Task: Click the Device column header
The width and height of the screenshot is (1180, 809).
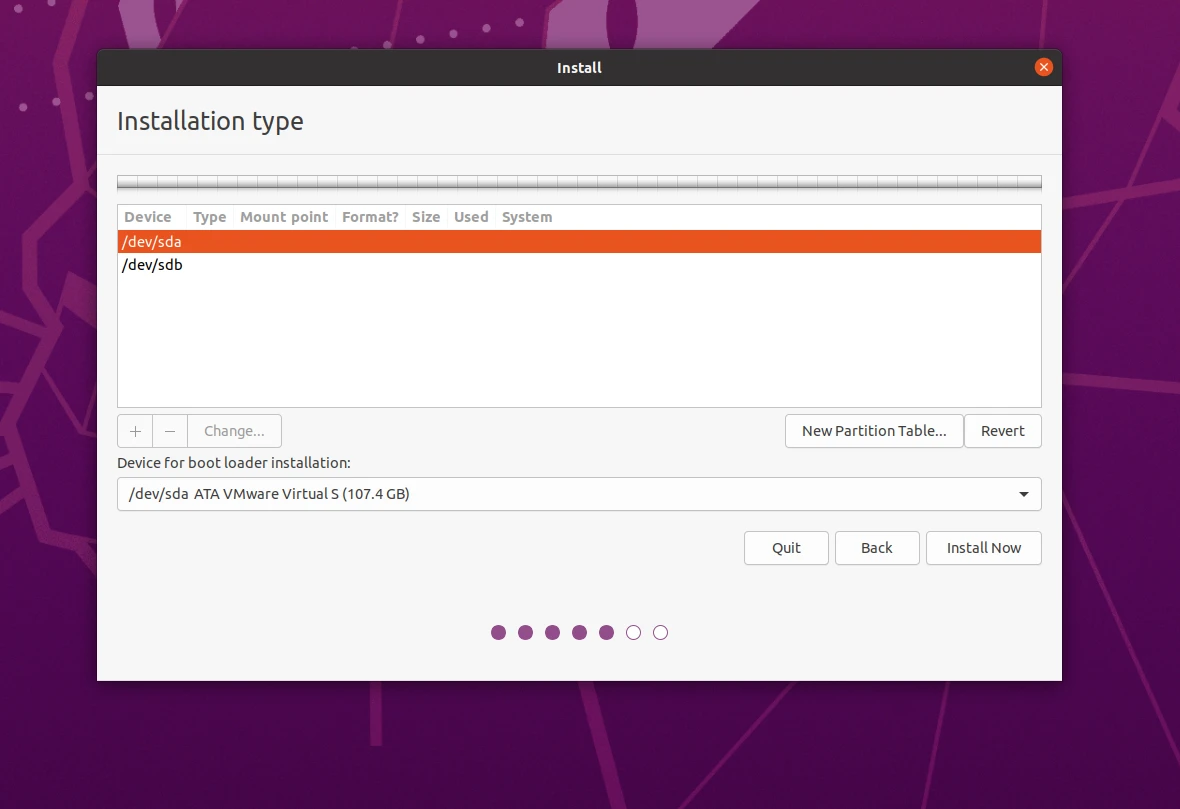Action: click(x=148, y=217)
